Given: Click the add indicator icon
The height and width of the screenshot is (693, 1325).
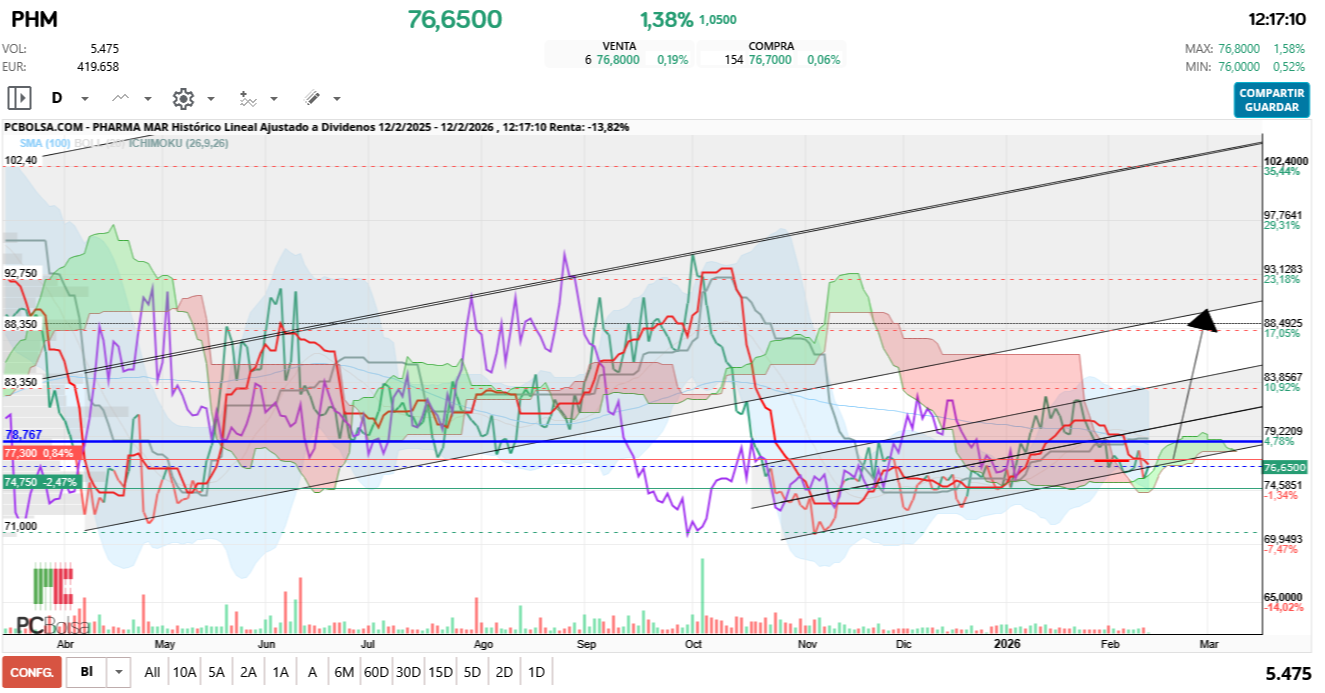Looking at the screenshot, I should pos(248,98).
